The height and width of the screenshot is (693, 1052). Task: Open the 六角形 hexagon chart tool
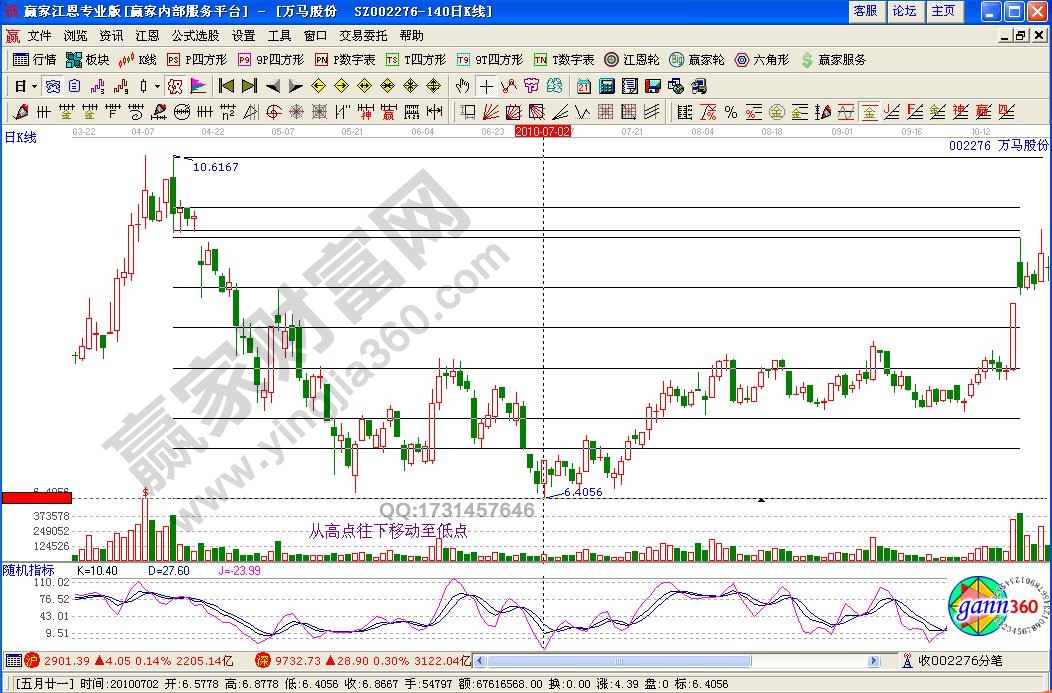762,60
